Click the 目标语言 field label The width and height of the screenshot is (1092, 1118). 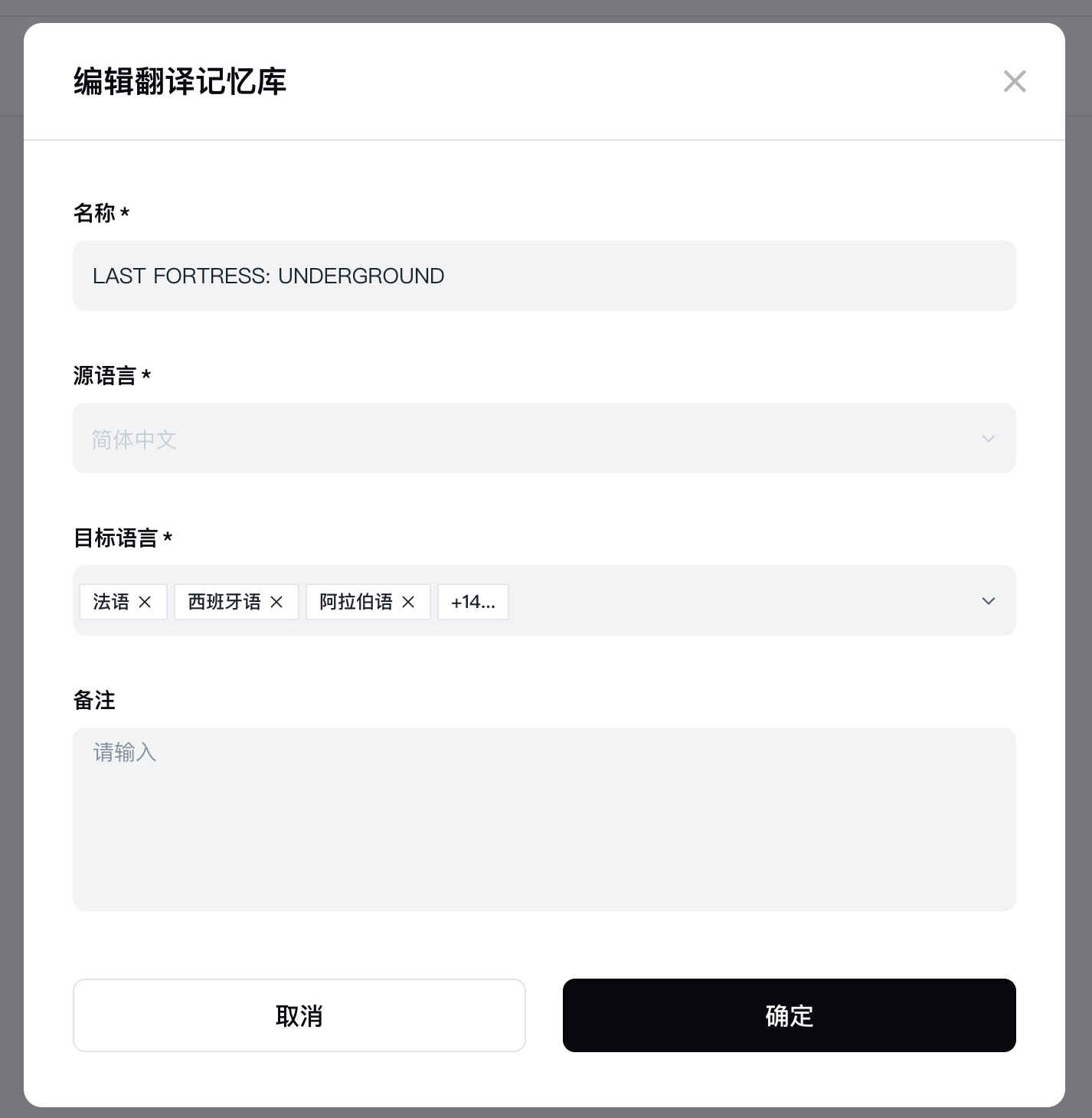(116, 538)
